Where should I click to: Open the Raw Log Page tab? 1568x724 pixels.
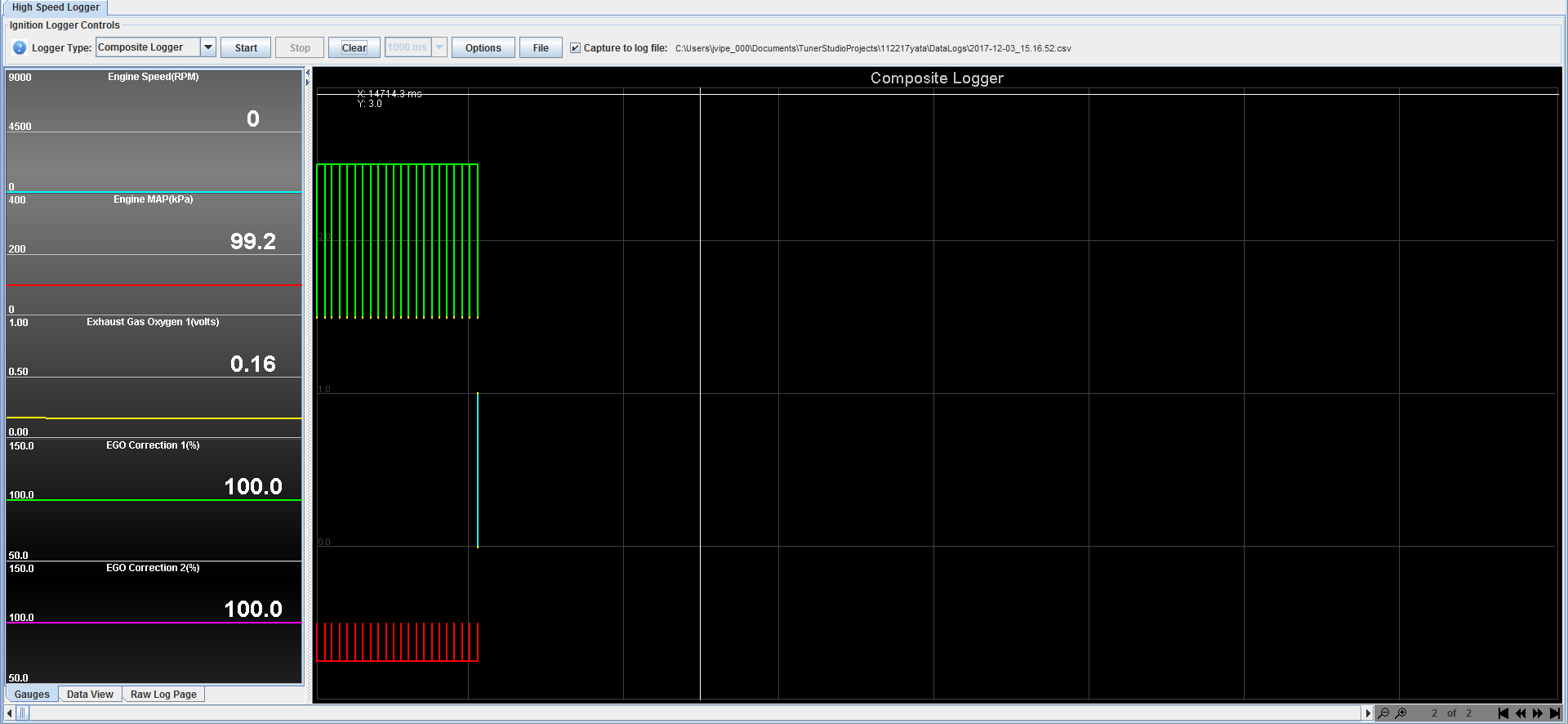163,695
